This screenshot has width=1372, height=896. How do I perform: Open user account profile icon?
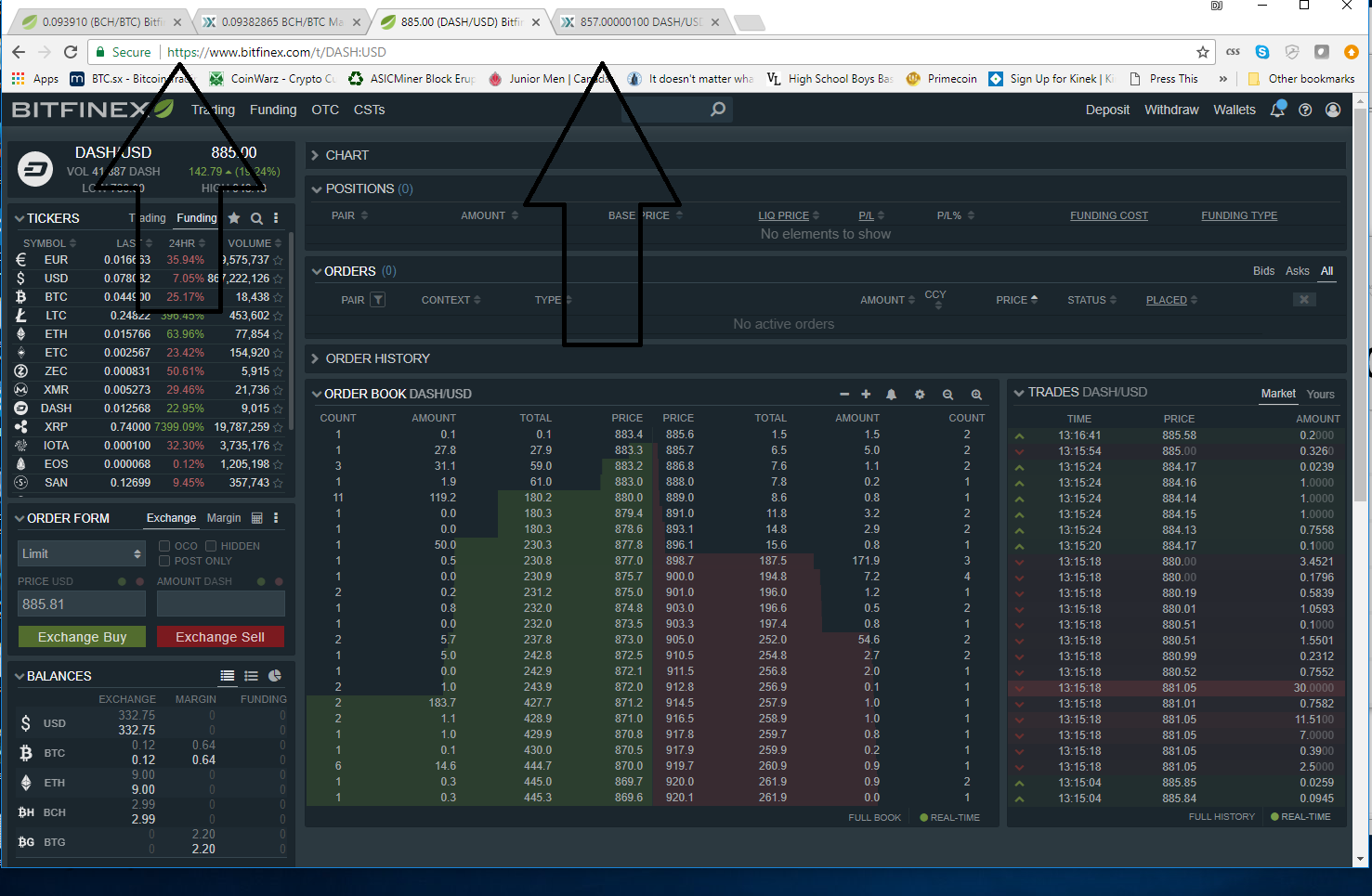[x=1333, y=110]
